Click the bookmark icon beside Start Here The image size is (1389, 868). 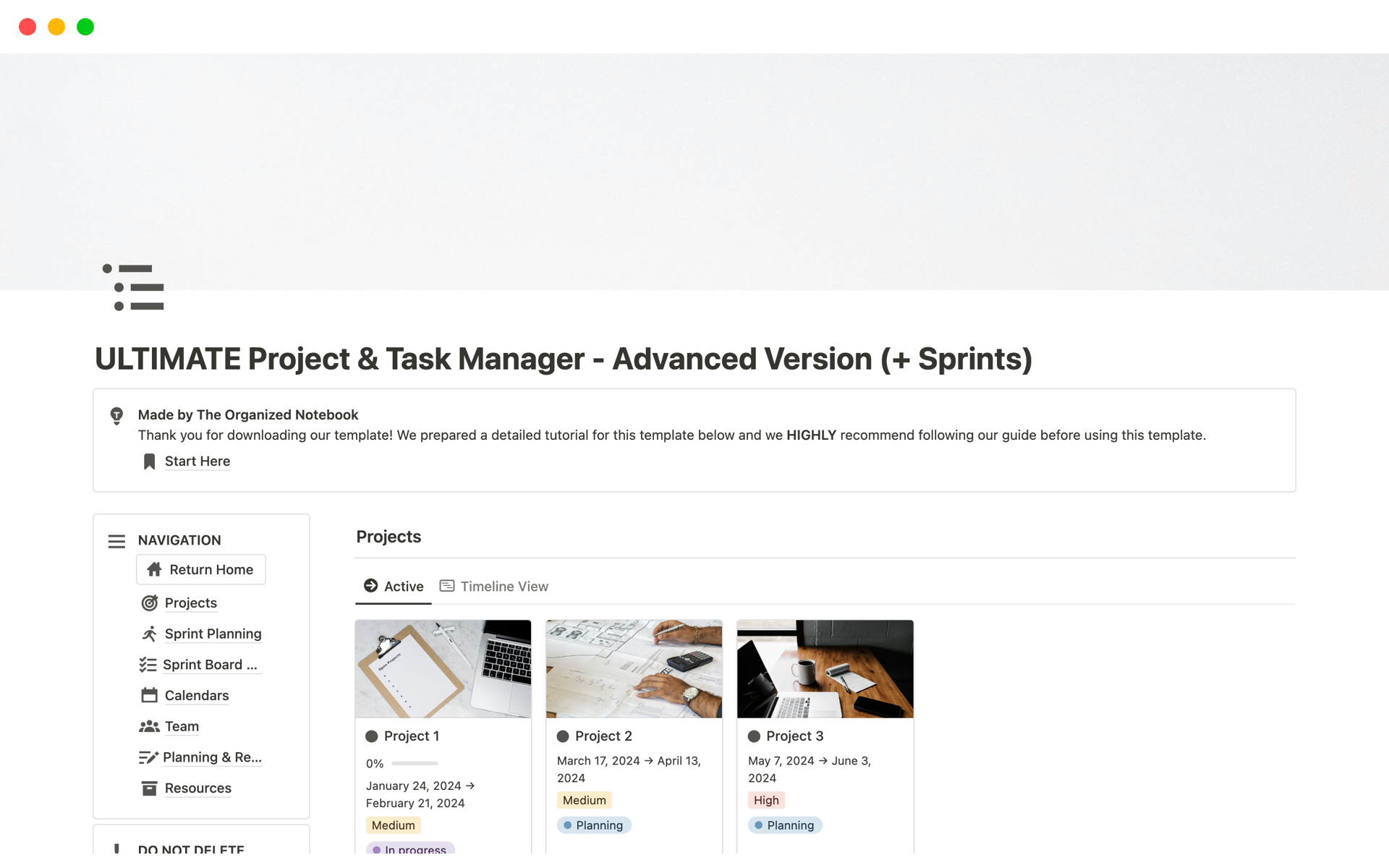(149, 461)
